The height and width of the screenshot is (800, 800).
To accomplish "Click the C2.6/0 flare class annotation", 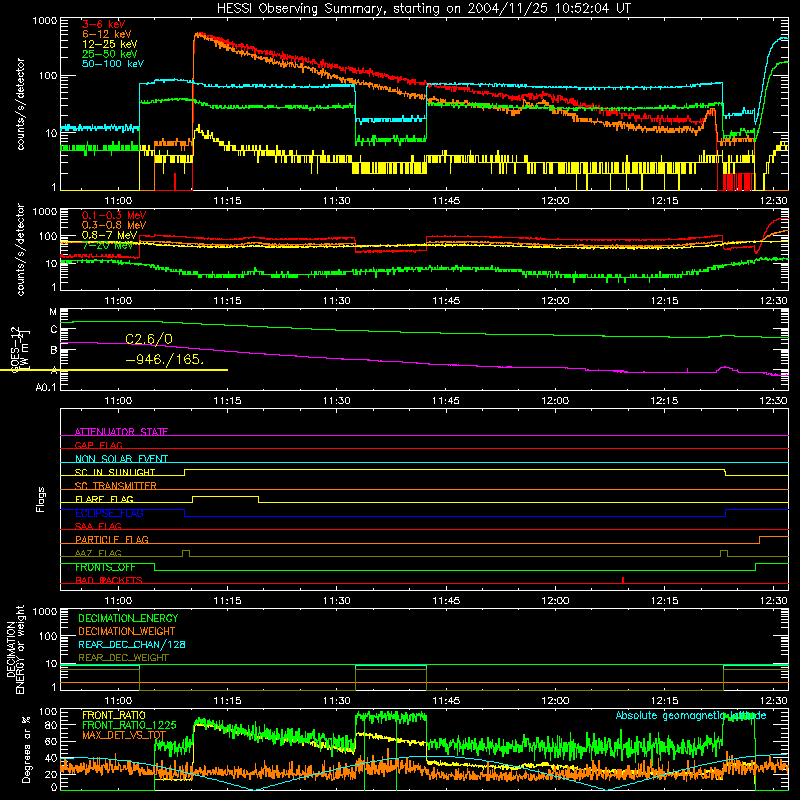I will (x=149, y=339).
